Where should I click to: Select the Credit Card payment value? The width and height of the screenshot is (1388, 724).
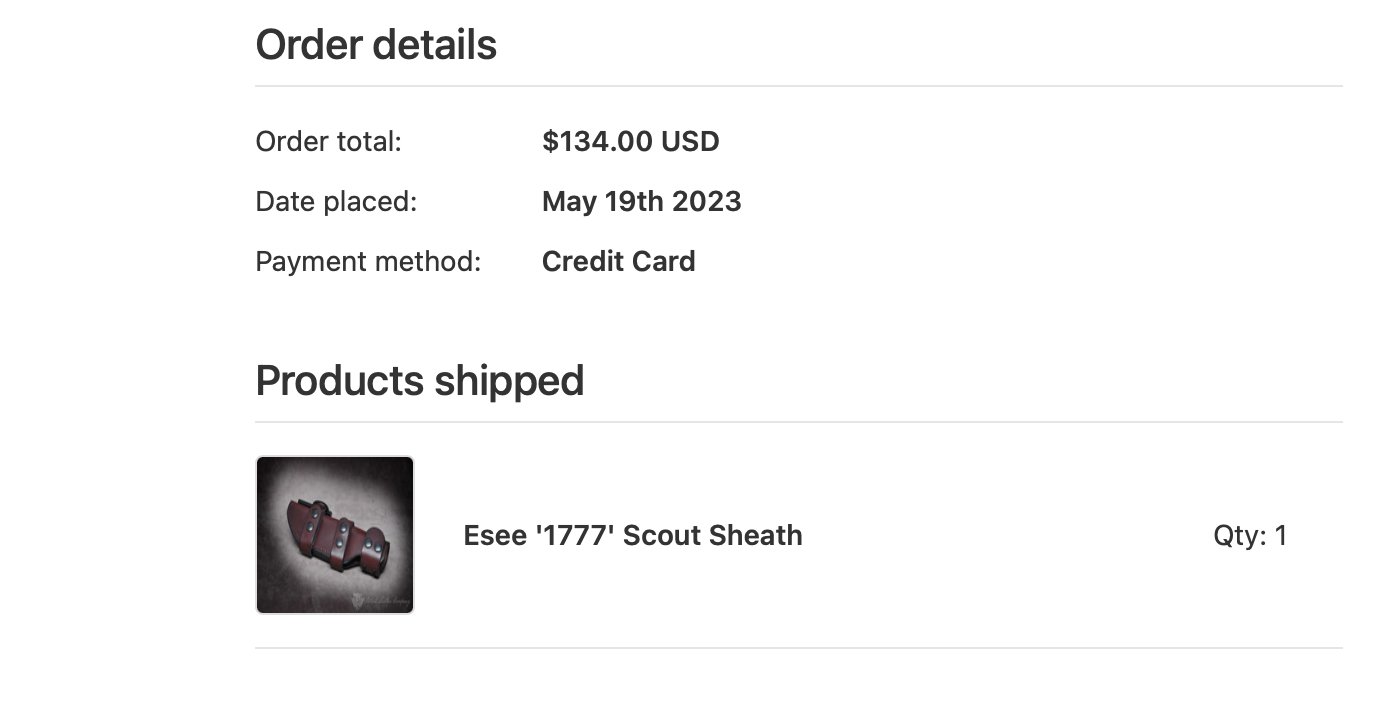(x=619, y=262)
